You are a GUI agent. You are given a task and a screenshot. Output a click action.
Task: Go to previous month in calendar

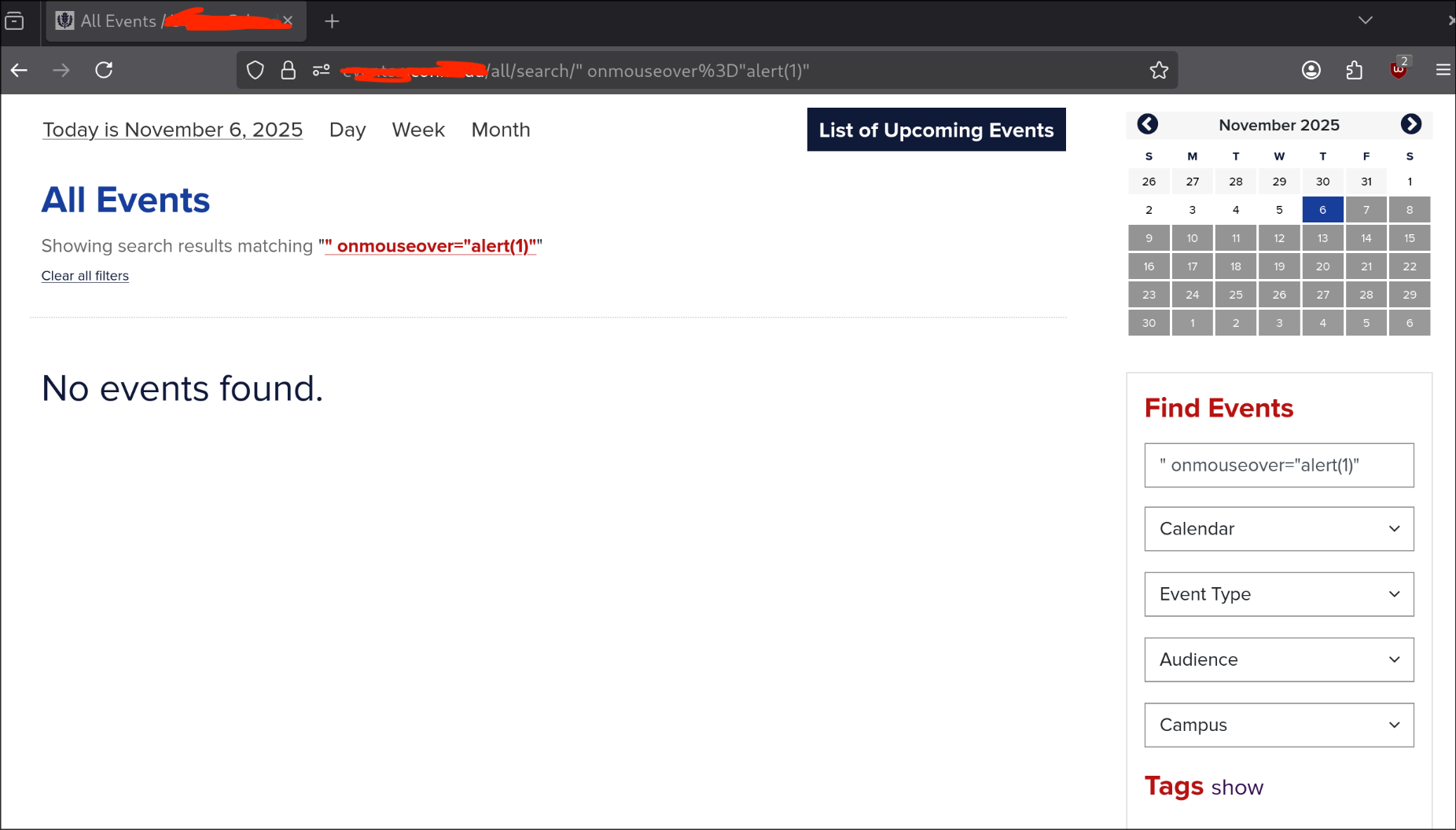pos(1148,124)
